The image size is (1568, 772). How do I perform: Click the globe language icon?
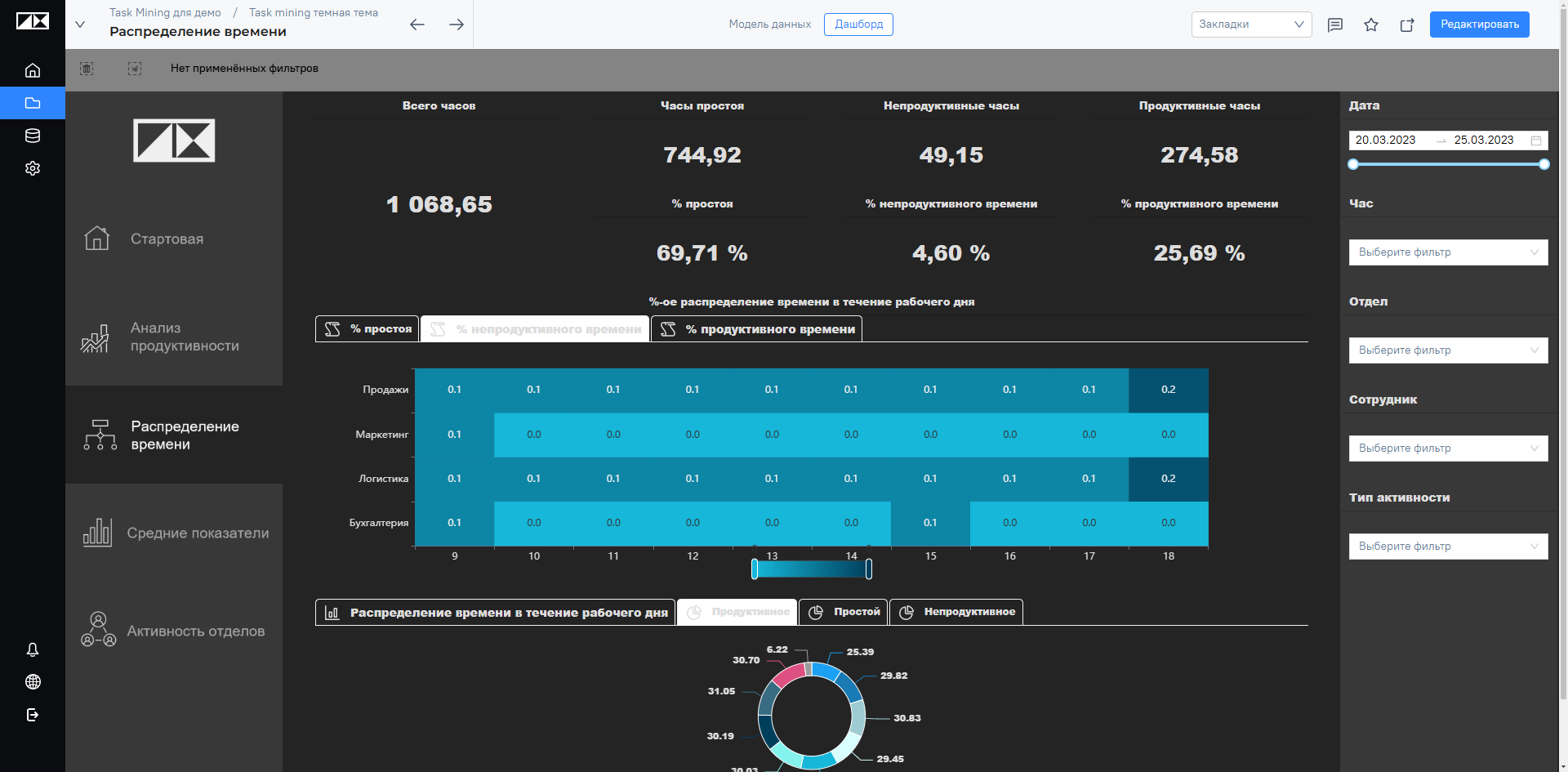(33, 682)
